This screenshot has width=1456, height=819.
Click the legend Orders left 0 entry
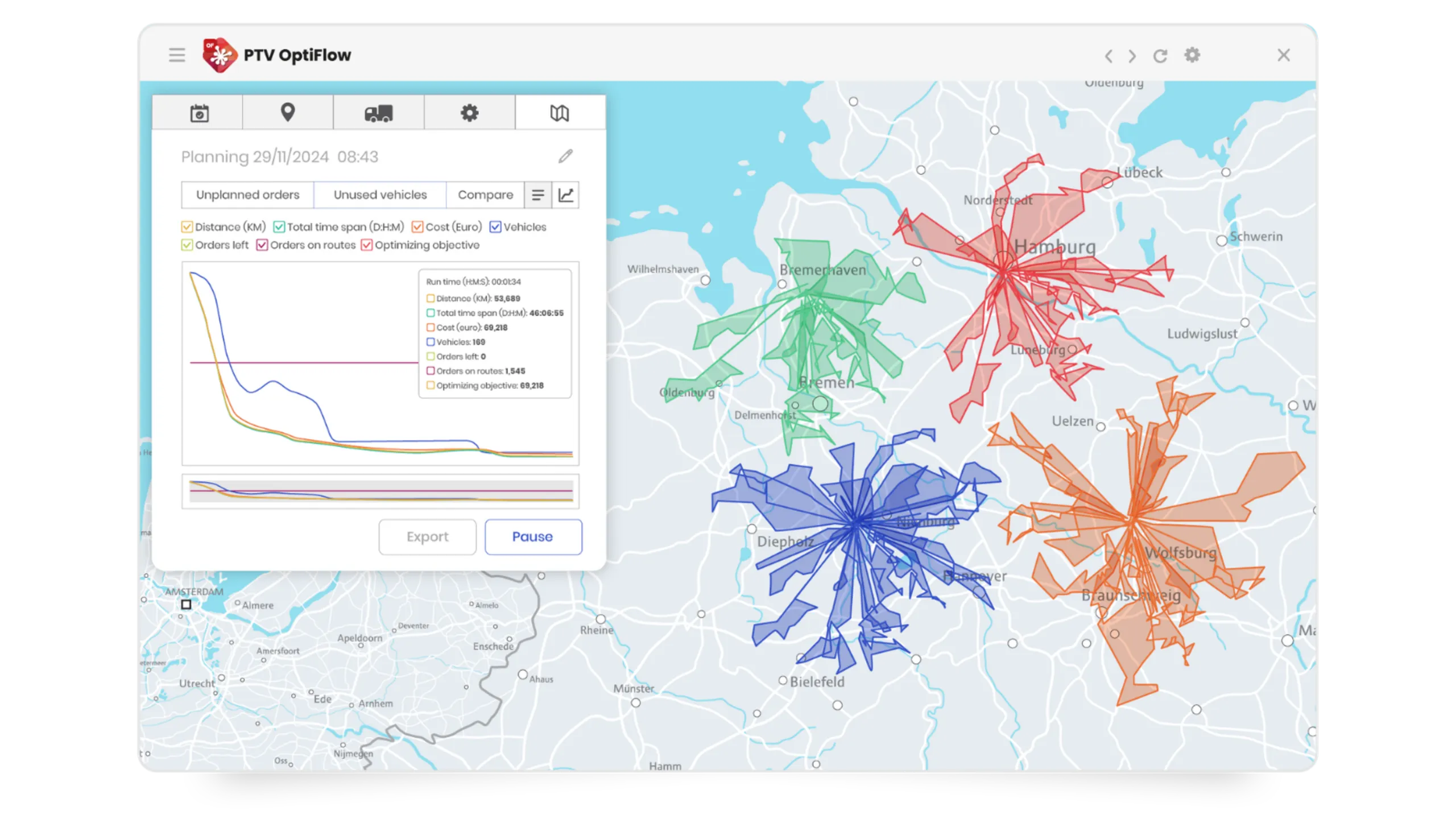point(456,357)
